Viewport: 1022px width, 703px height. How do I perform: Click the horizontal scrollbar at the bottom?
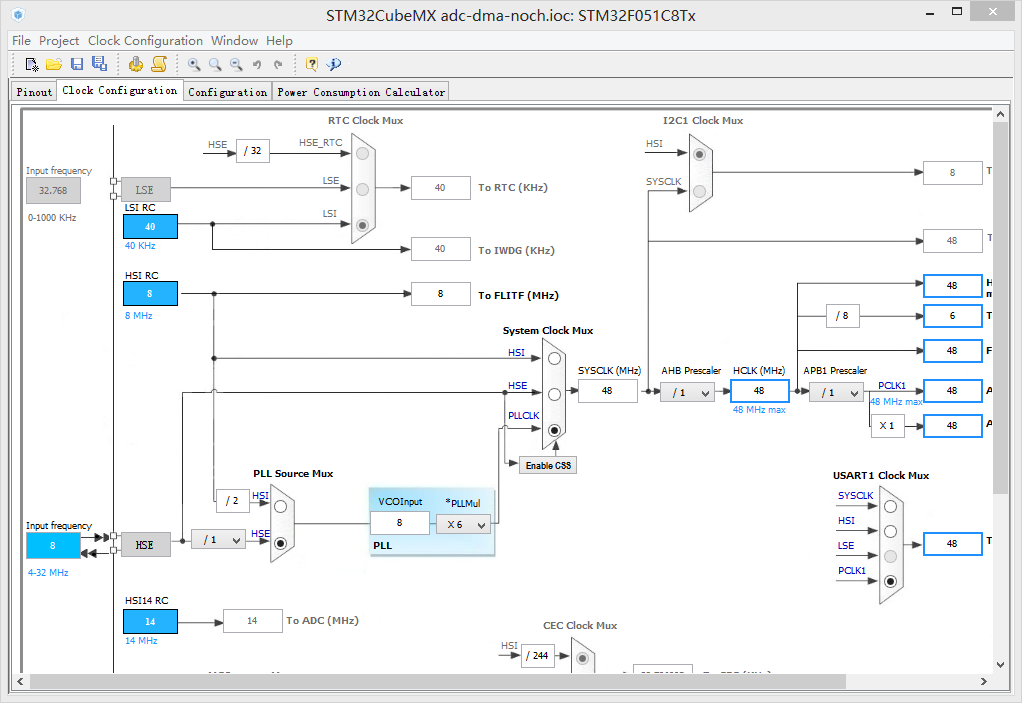tap(437, 681)
